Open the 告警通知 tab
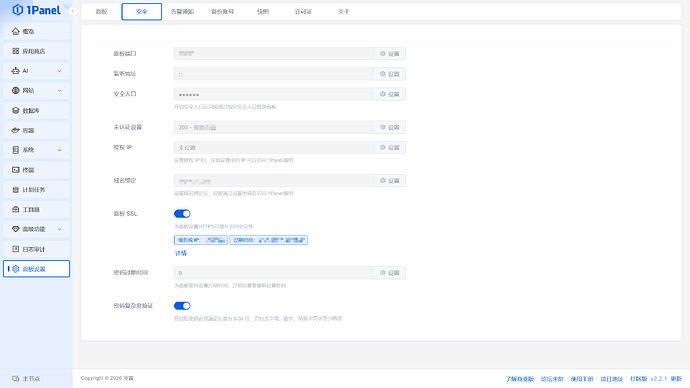 182,11
